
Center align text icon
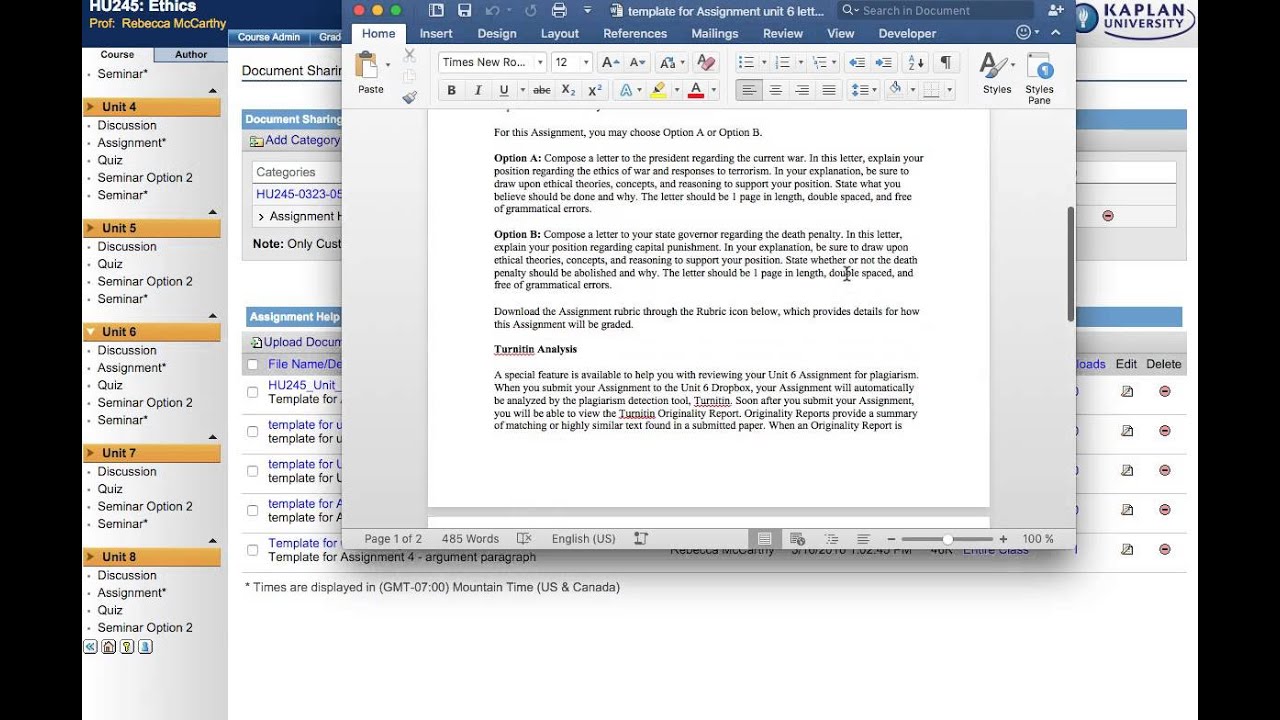click(775, 90)
